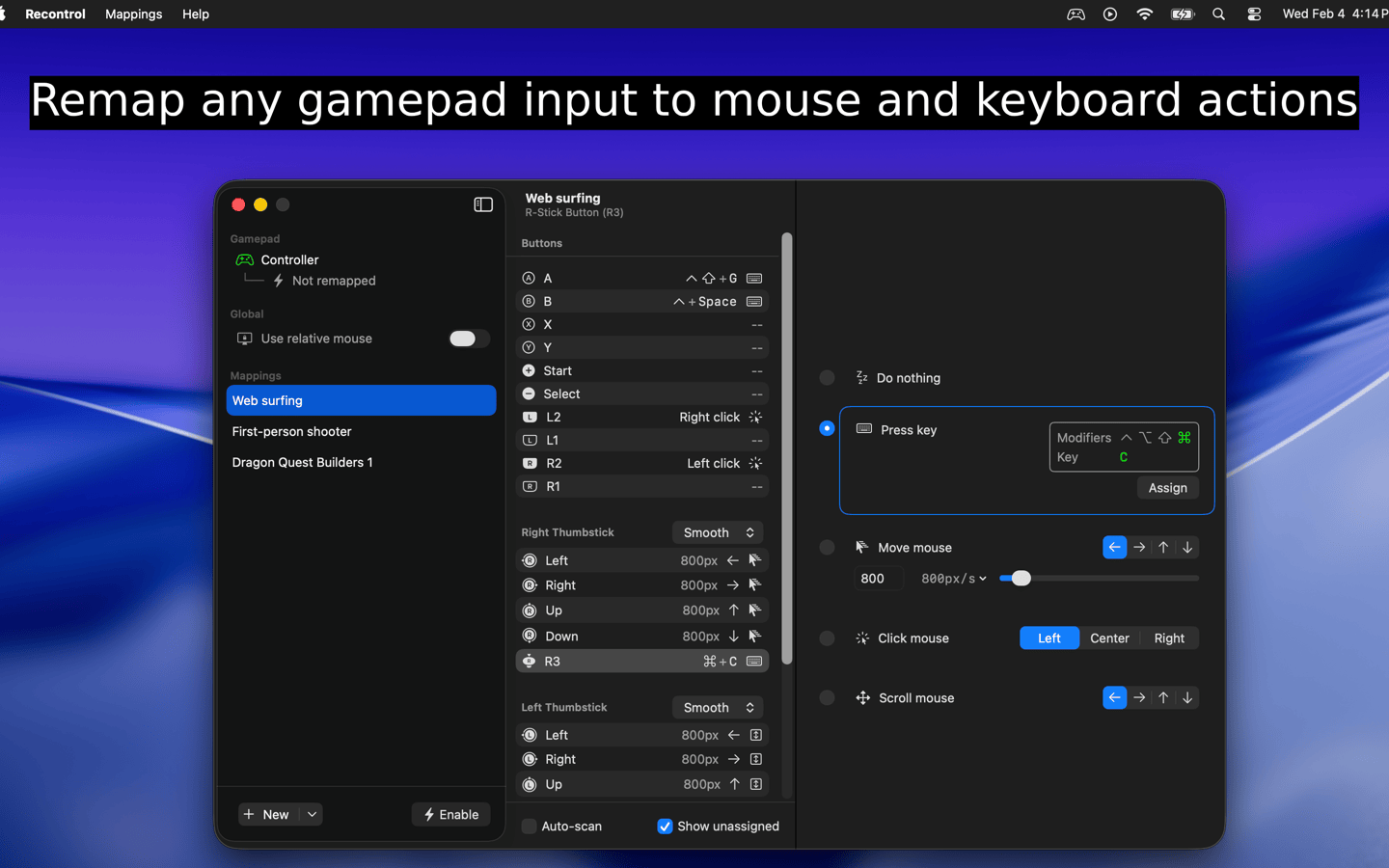This screenshot has height=868, width=1389.
Task: Choose the right arrow for Move mouse
Action: (1139, 548)
